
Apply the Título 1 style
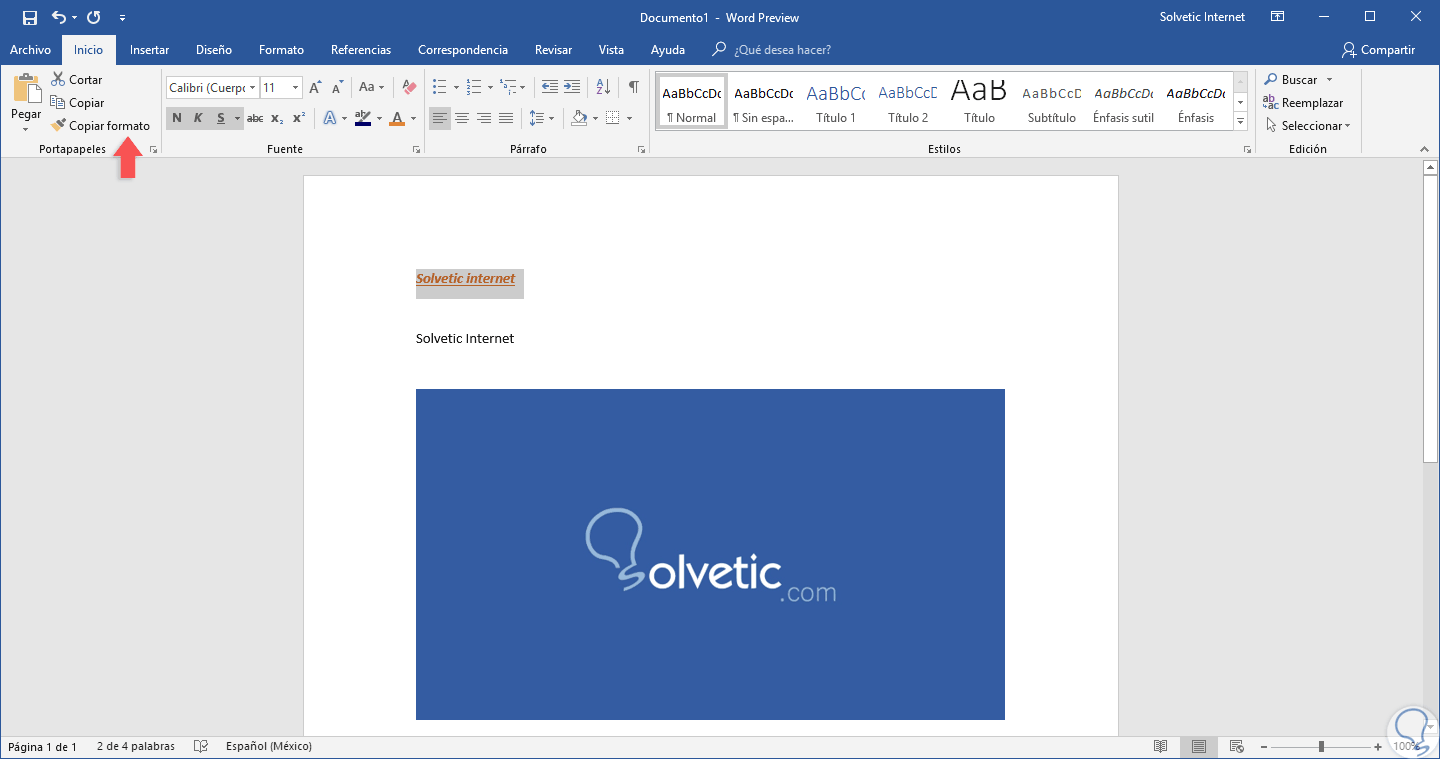836,101
